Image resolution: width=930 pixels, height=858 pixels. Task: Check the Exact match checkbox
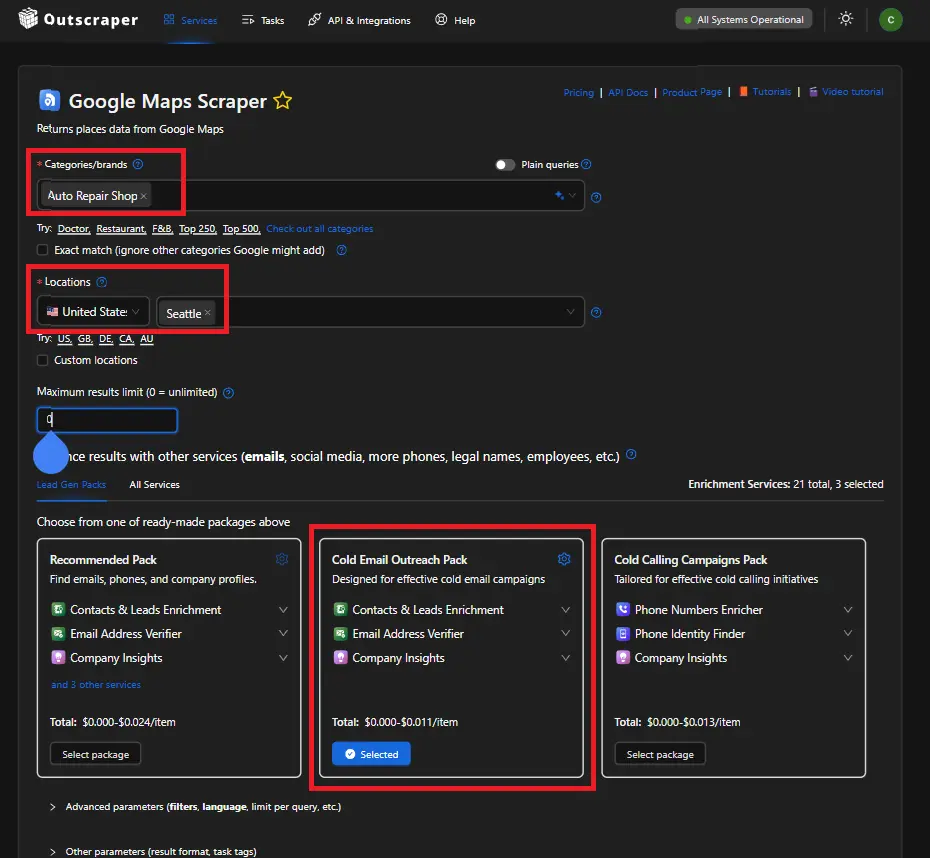click(42, 250)
